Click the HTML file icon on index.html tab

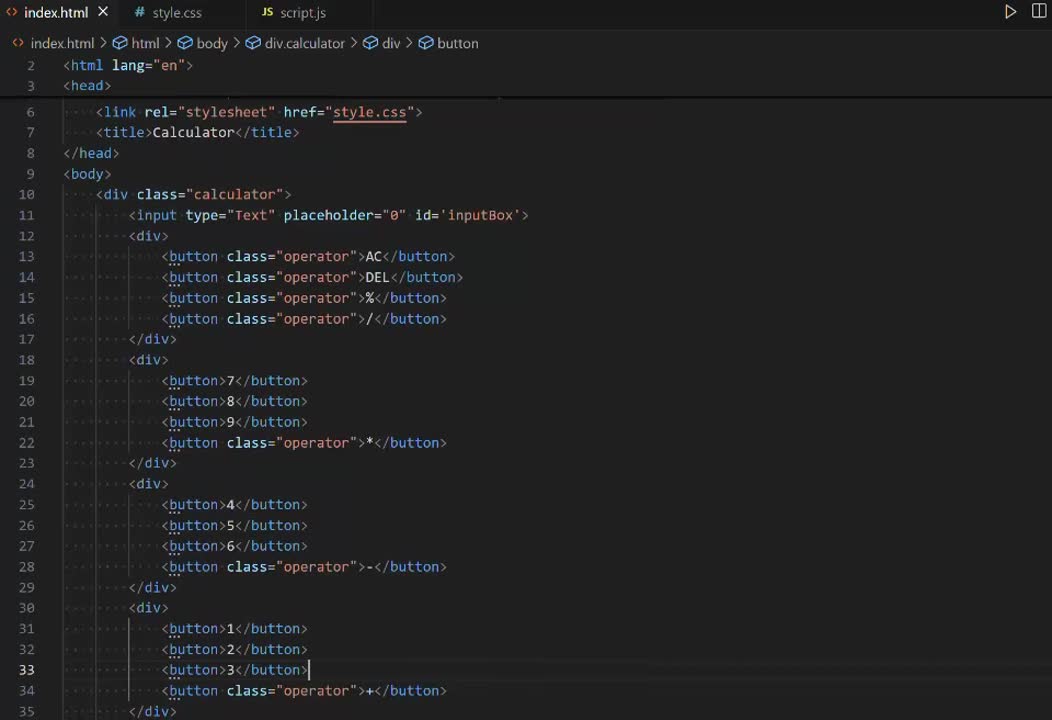point(11,12)
